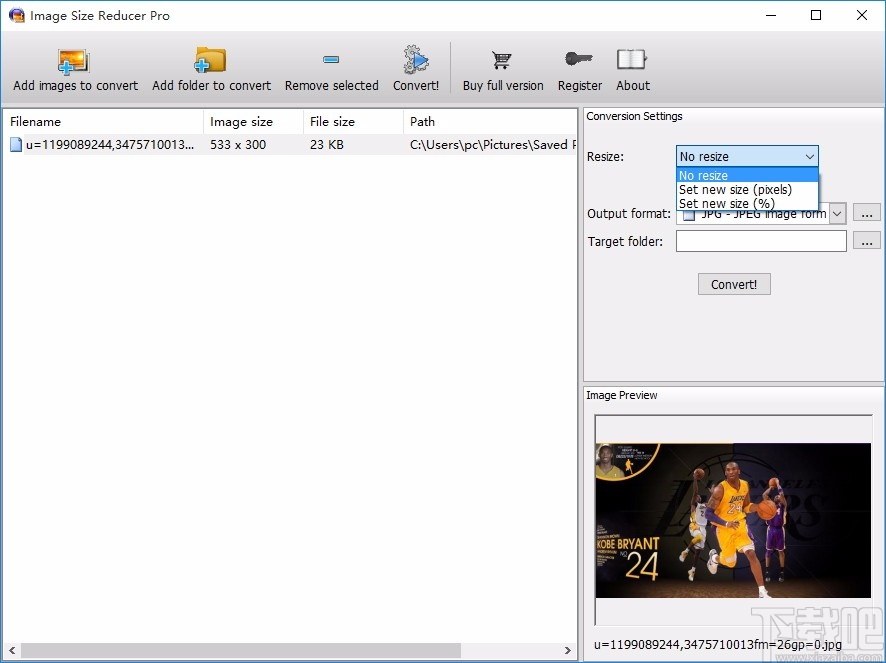Click the app logo in the title bar
This screenshot has height=663, width=886.
16,15
